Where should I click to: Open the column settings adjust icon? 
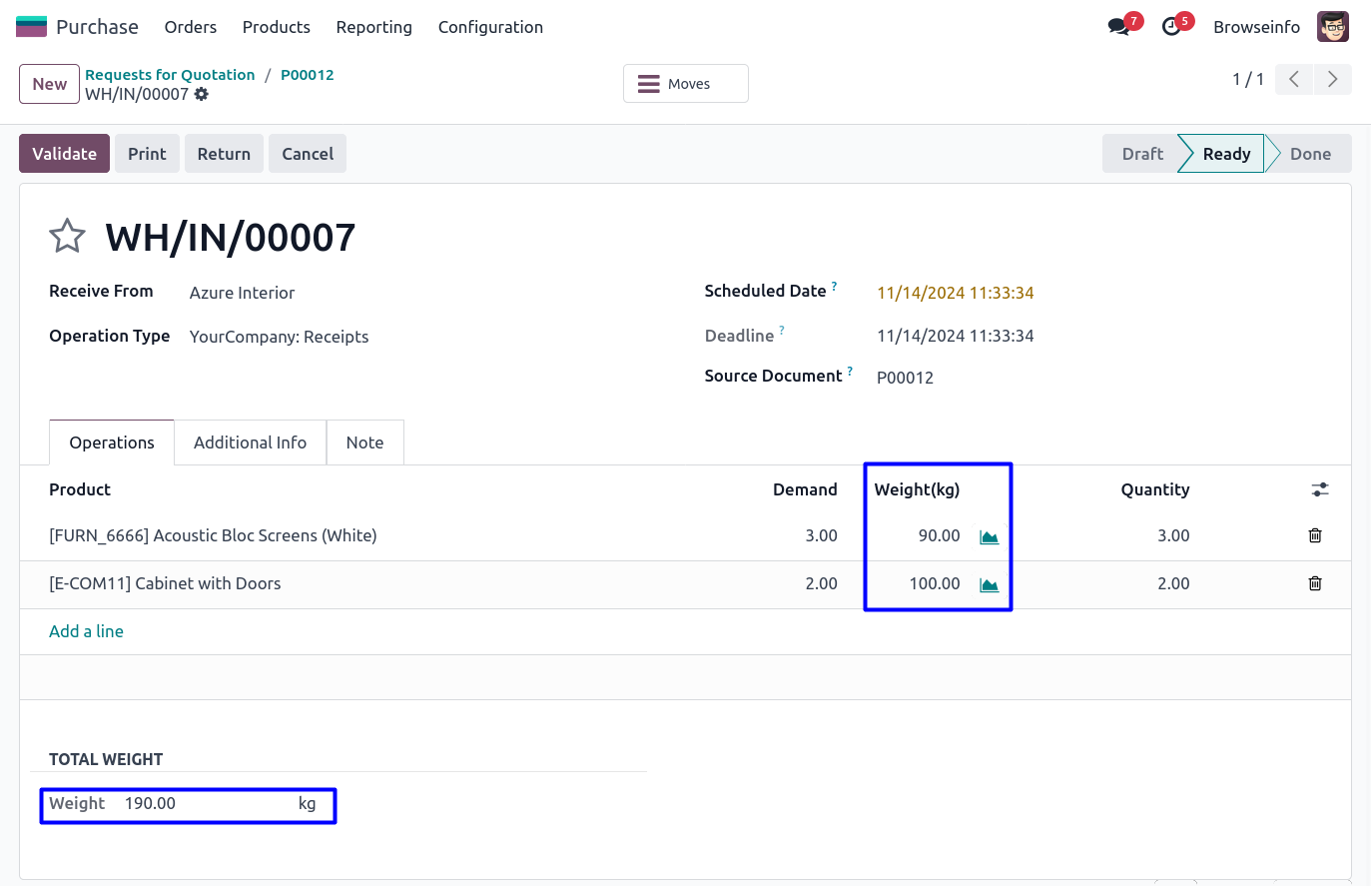[1320, 489]
